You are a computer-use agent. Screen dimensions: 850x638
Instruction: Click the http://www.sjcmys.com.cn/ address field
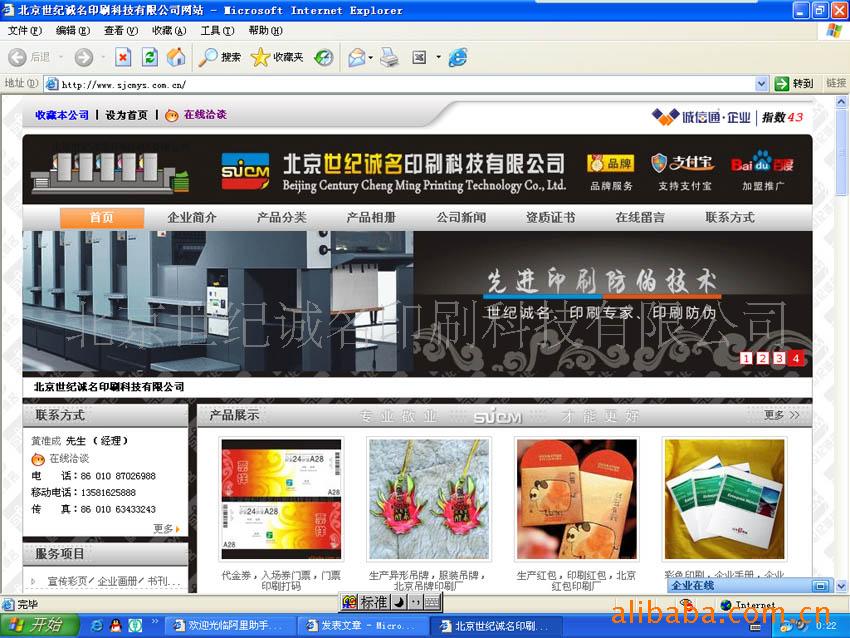point(407,84)
